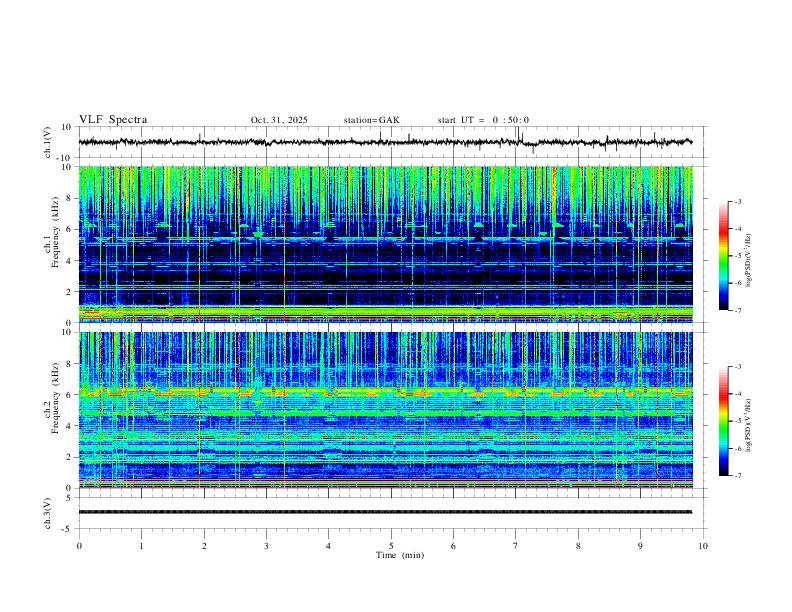792x612 pixels.
Task: Click the ch.3 black signal band
Action: [x=385, y=512]
